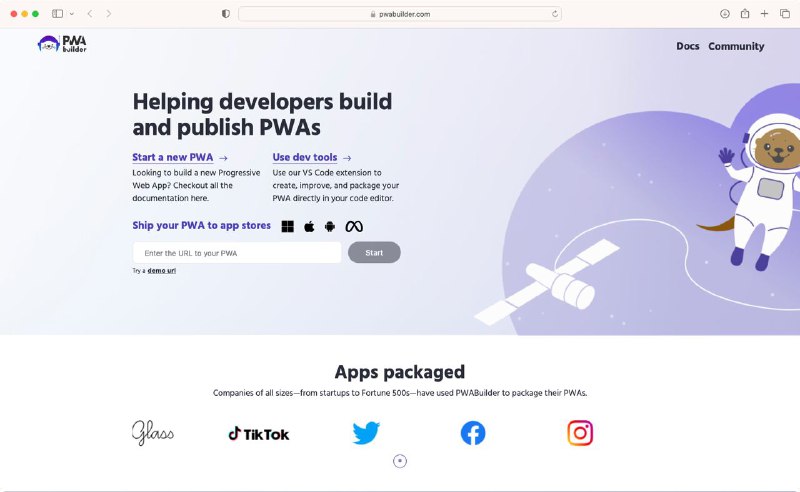The width and height of the screenshot is (800, 492).
Task: Select the Windows store icon
Action: coord(288,226)
